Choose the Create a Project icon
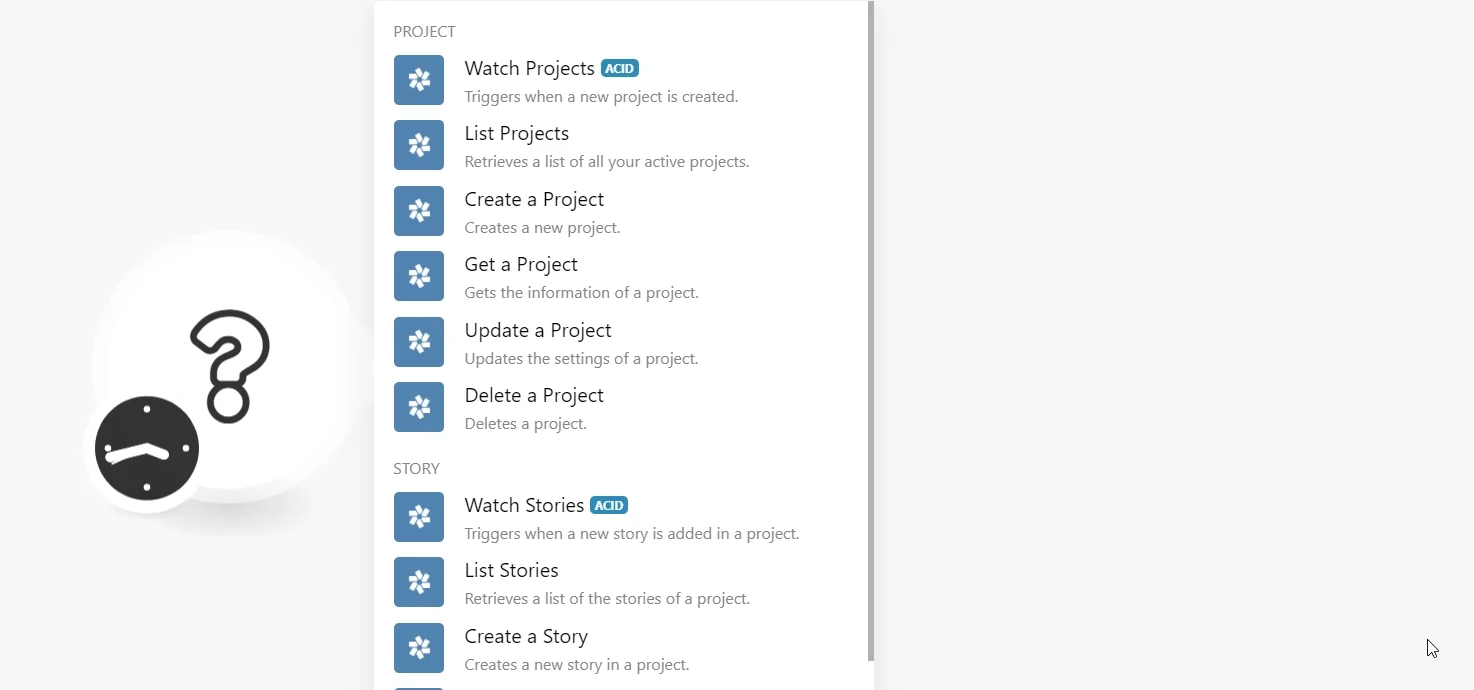The width and height of the screenshot is (1474, 690). [419, 211]
